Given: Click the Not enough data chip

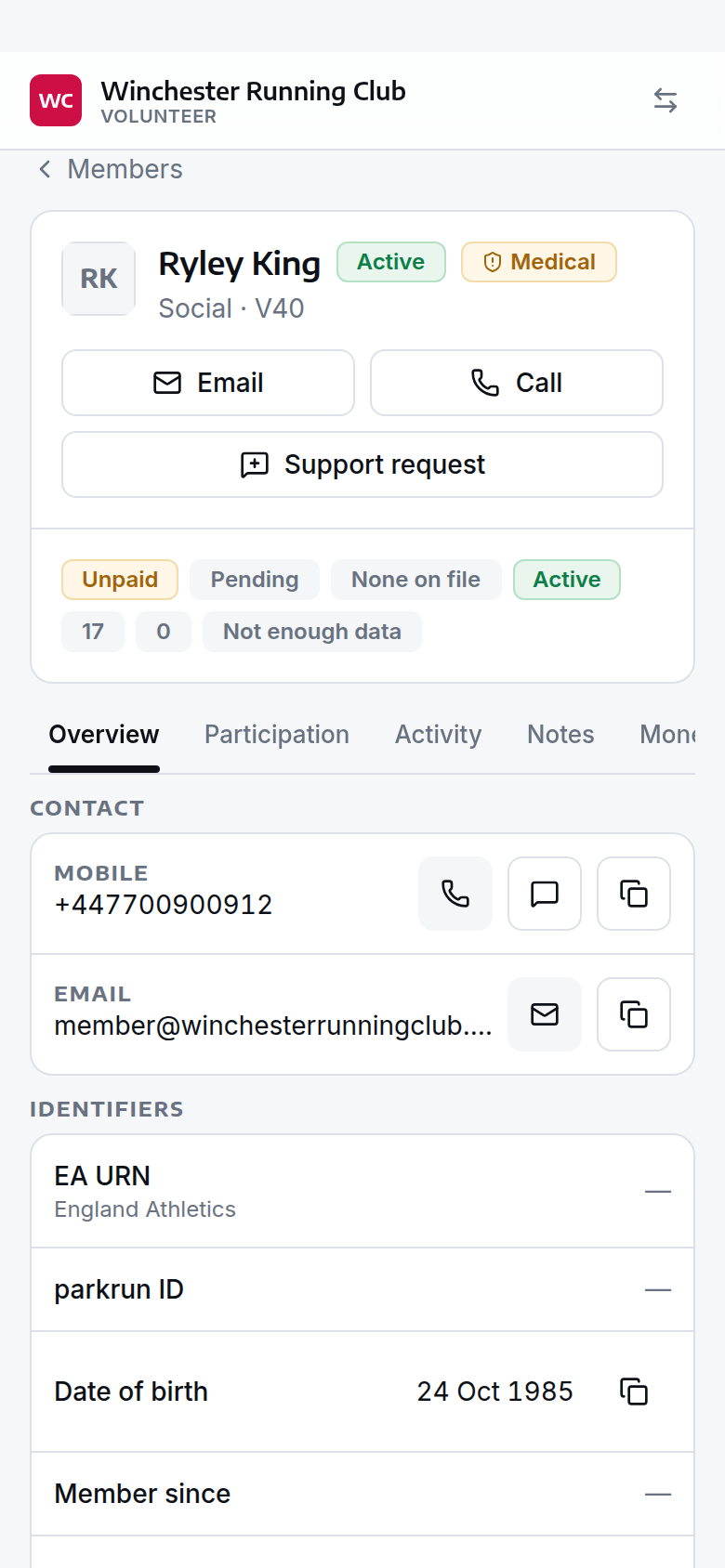Looking at the screenshot, I should point(312,632).
